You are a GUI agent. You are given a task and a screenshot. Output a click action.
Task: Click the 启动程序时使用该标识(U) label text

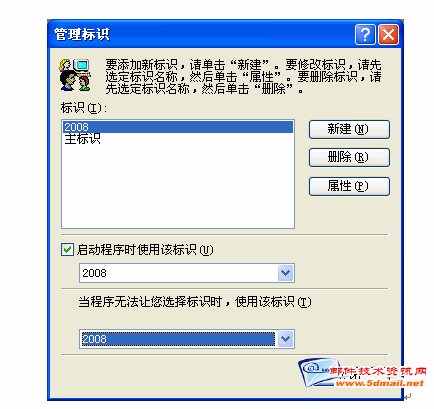click(x=145, y=250)
